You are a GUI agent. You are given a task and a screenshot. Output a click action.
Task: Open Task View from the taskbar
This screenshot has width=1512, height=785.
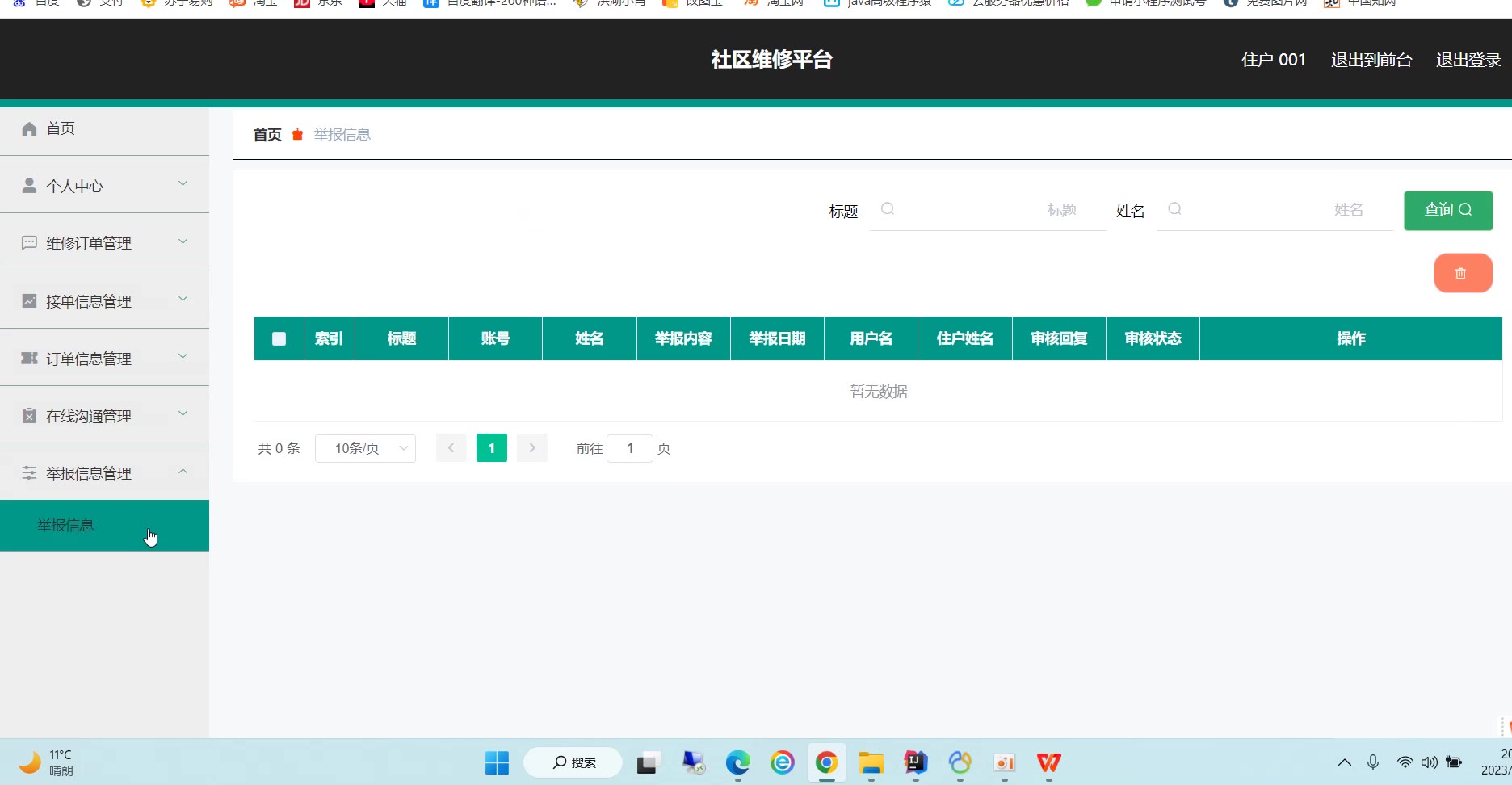pyautogui.click(x=649, y=762)
